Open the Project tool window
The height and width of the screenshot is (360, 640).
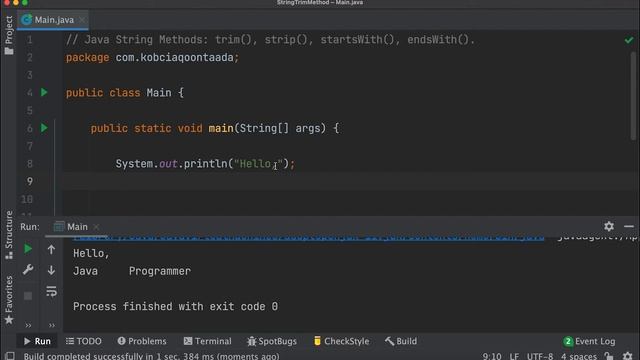click(x=9, y=36)
